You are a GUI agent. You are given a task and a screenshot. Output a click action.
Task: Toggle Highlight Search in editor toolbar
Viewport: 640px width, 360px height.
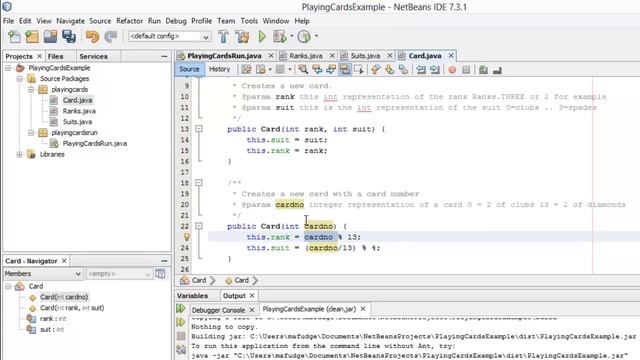tap(344, 69)
